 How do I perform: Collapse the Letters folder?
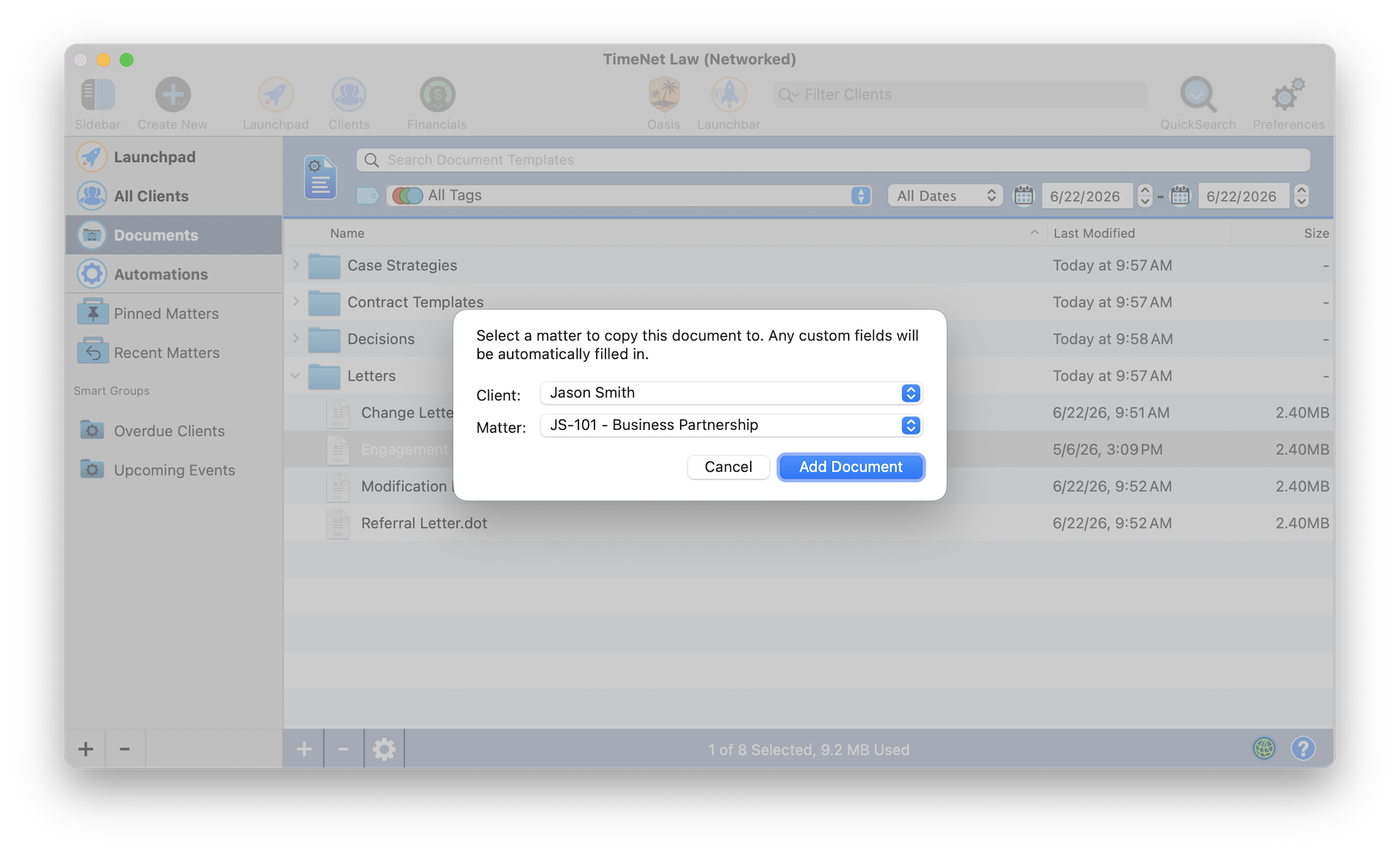point(295,375)
